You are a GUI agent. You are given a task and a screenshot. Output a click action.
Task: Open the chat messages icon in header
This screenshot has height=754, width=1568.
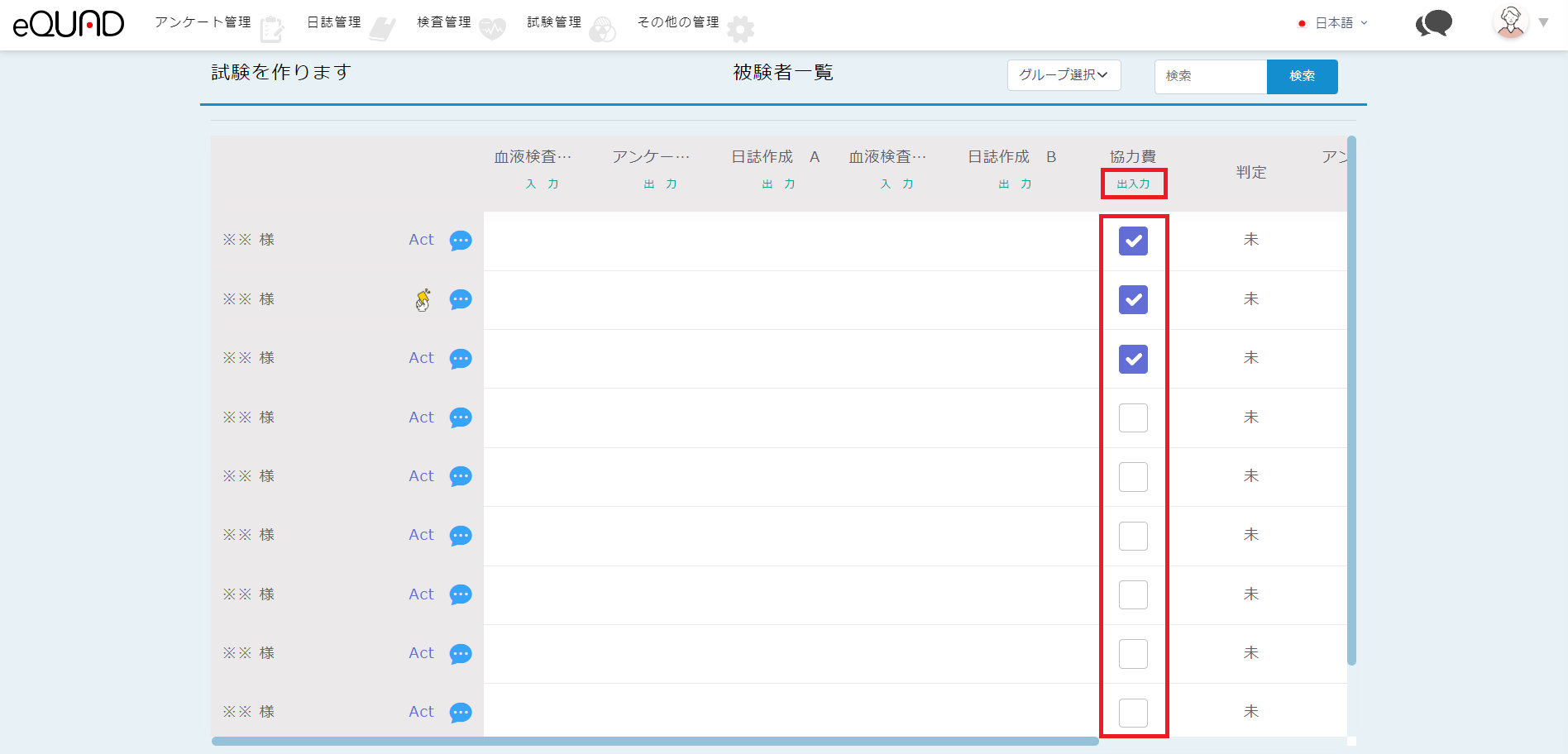coord(1433,24)
